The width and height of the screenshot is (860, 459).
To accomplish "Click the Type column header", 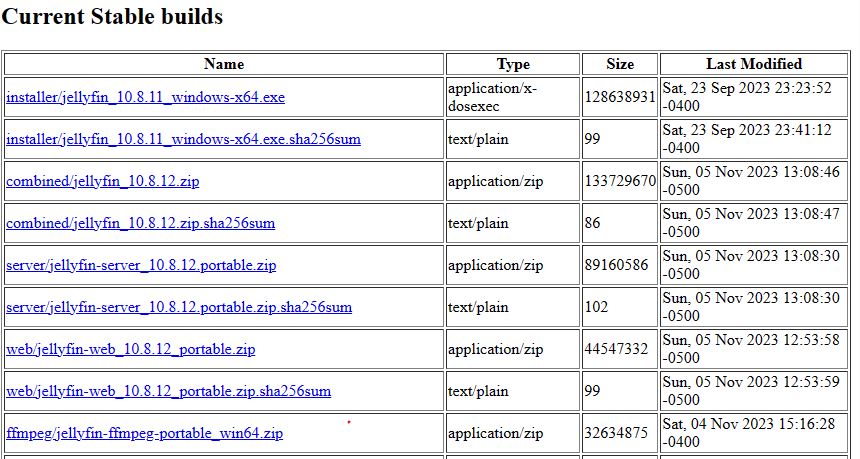I will [x=513, y=64].
